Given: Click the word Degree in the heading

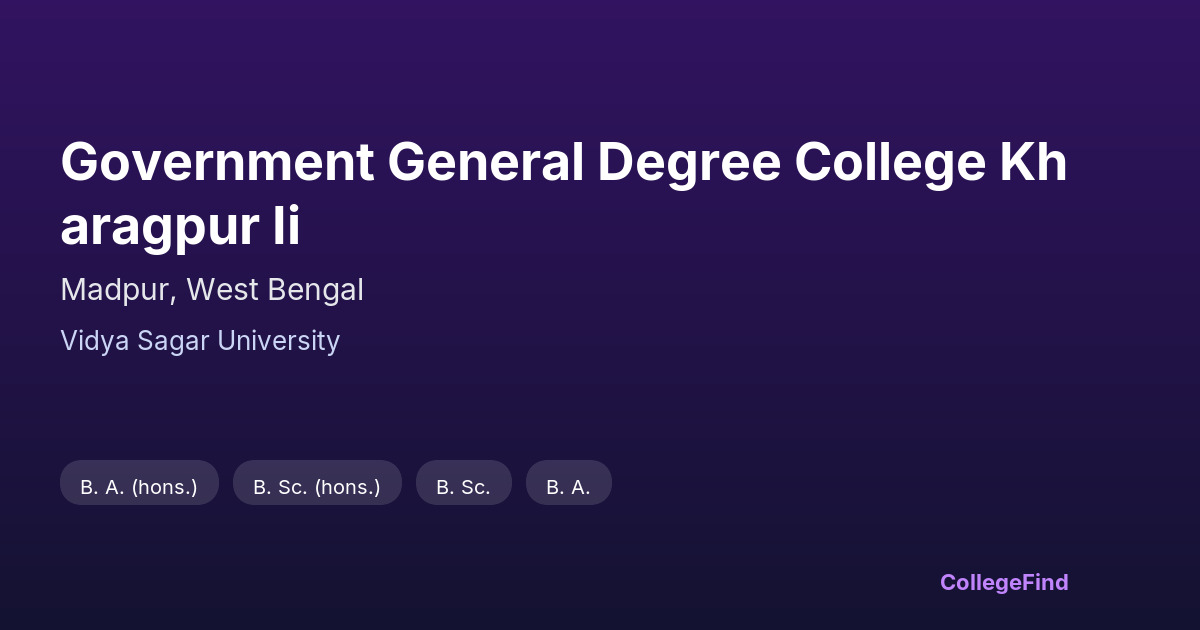Looking at the screenshot, I should 690,163.
